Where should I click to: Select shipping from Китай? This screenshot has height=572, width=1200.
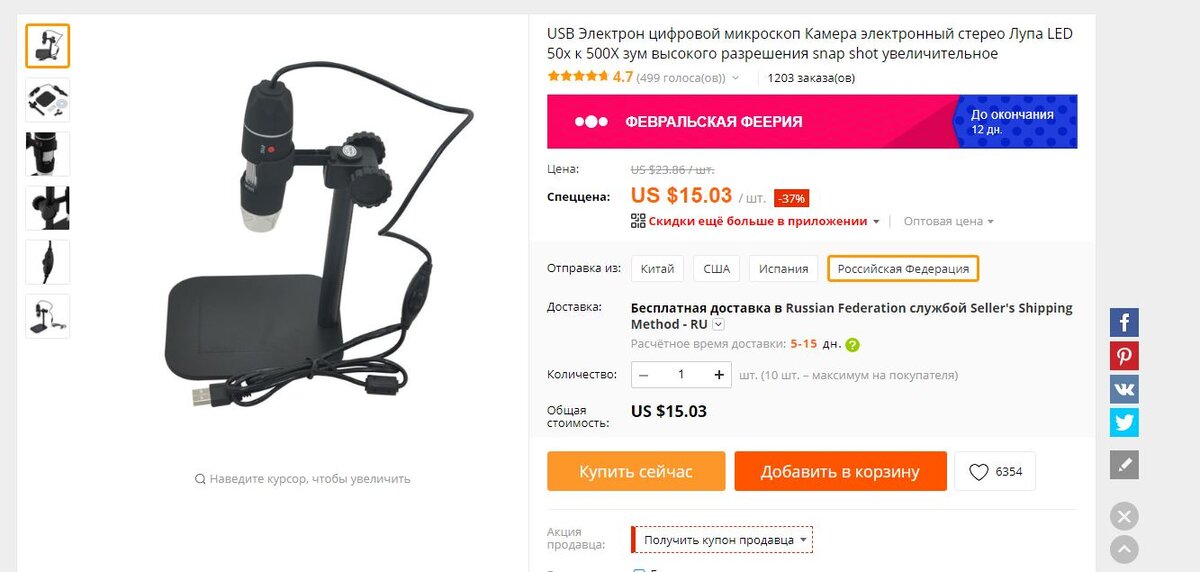[657, 269]
